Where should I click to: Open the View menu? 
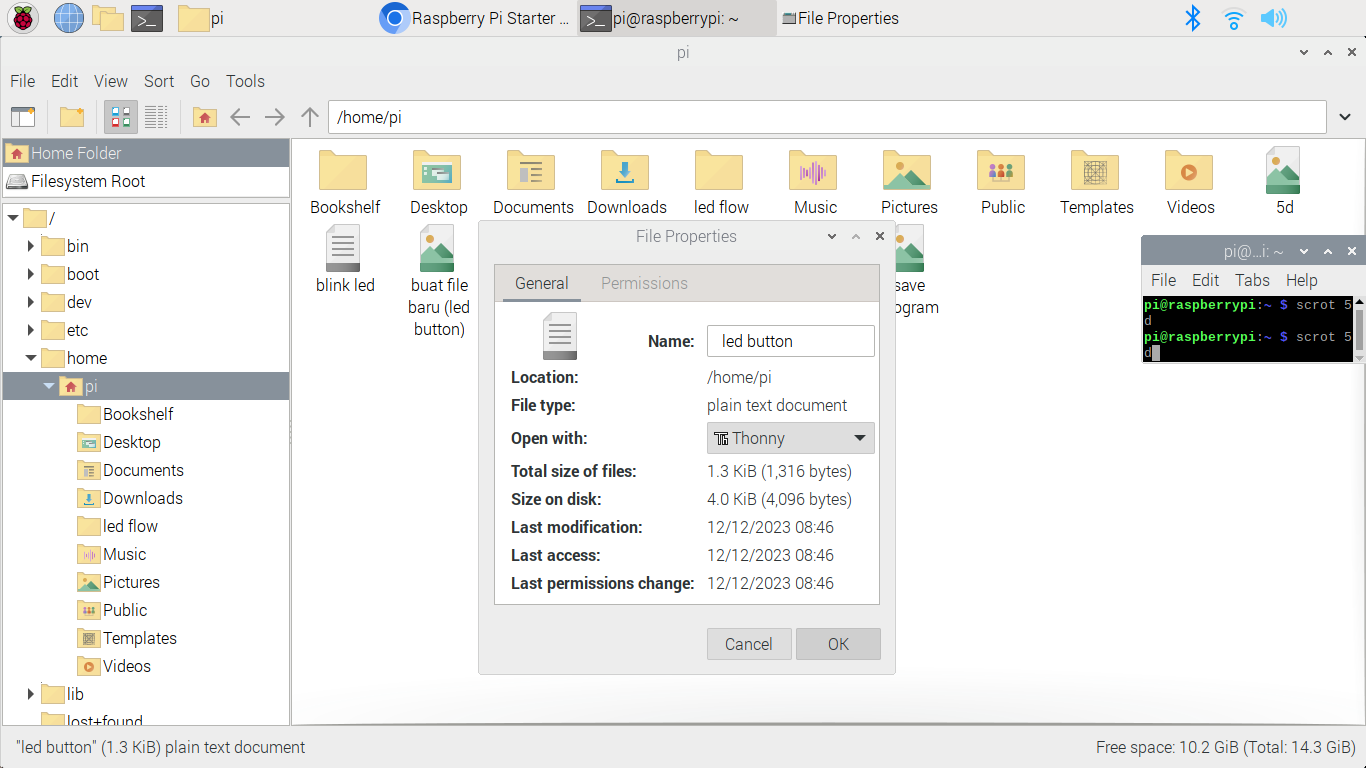click(111, 81)
